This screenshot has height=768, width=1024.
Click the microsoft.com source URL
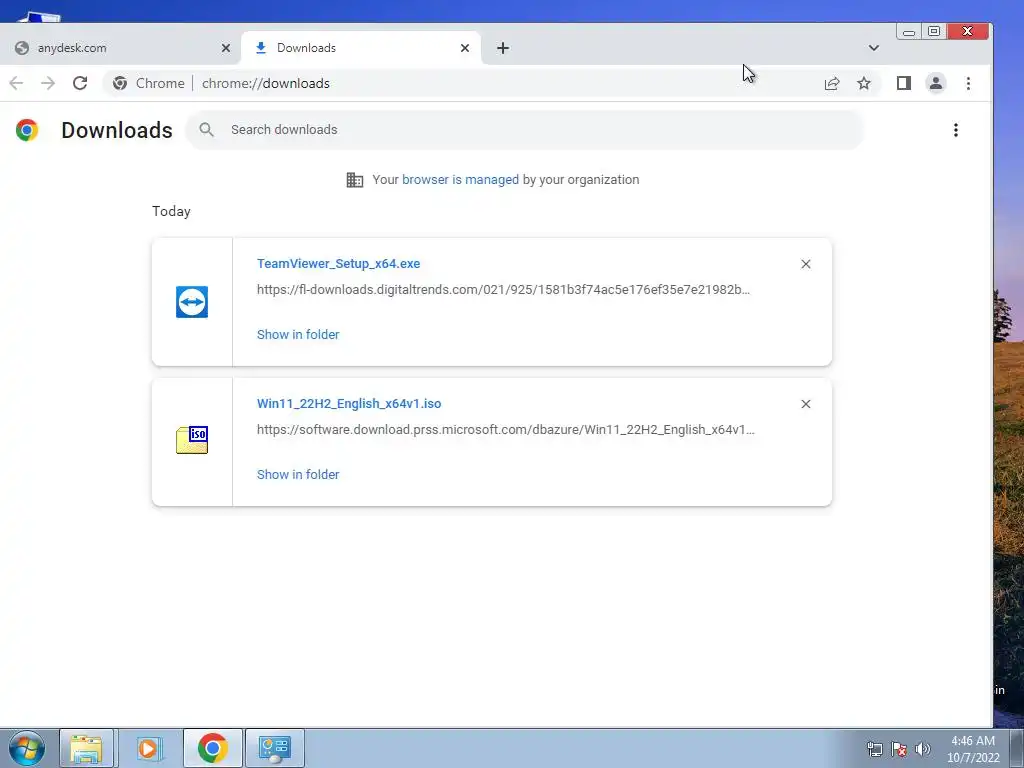point(505,429)
